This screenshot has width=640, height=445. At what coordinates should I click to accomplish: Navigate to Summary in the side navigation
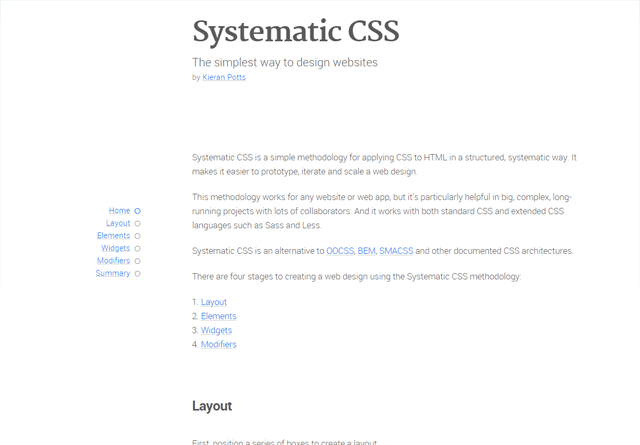click(113, 273)
